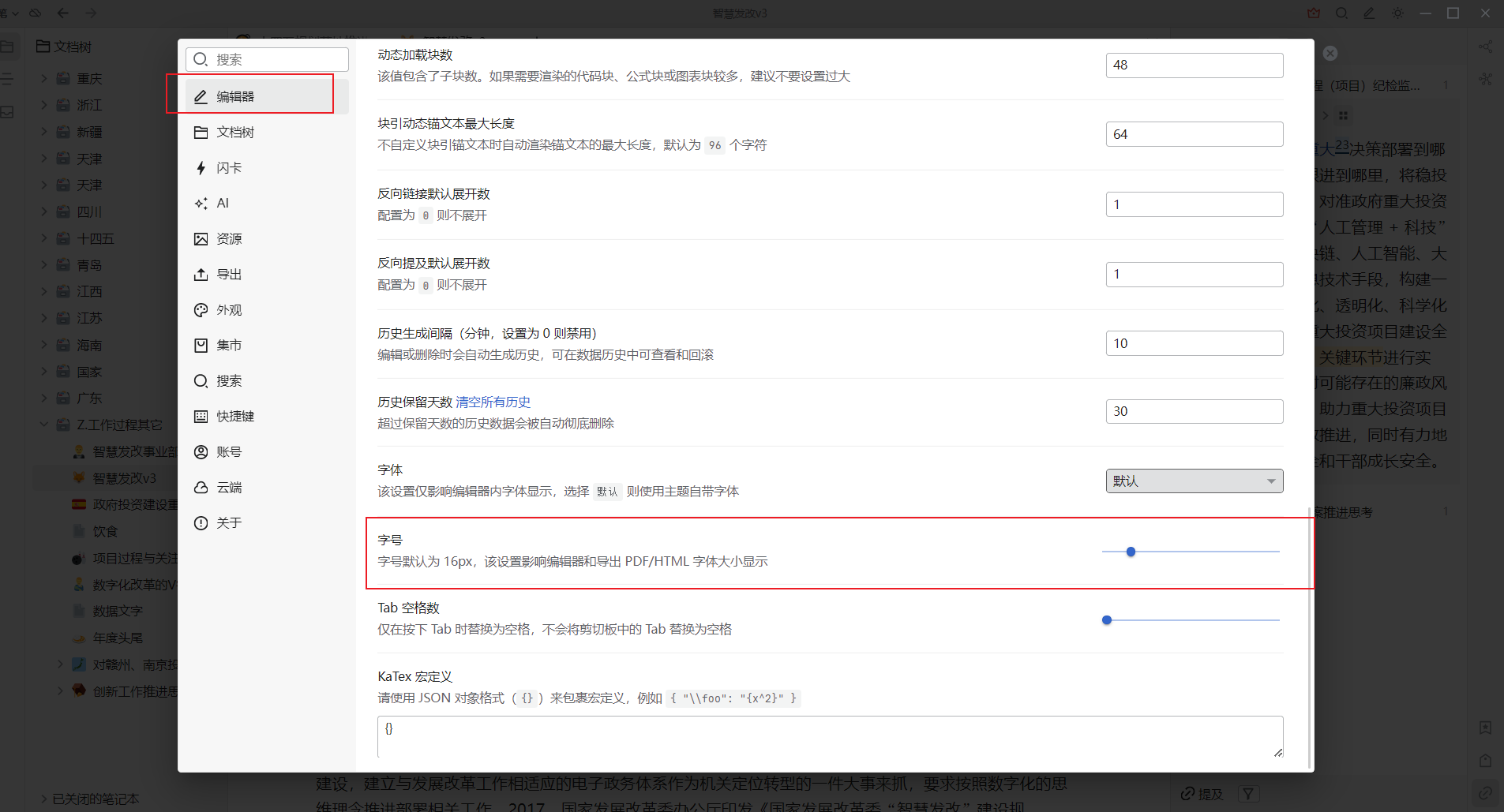The width and height of the screenshot is (1504, 812).
Task: Expand the 已关闭的笔记本 section
Action: [44, 799]
